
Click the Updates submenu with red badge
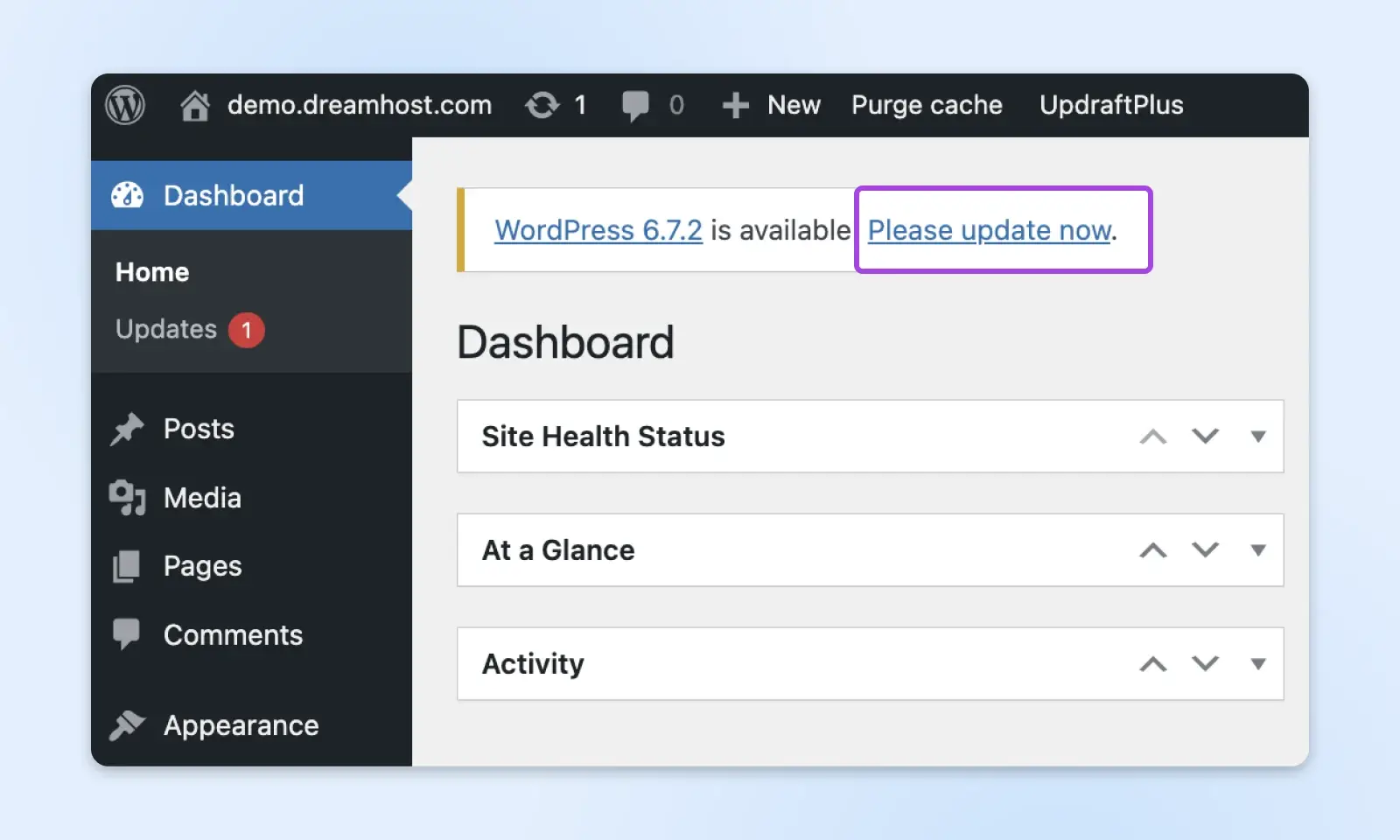166,329
